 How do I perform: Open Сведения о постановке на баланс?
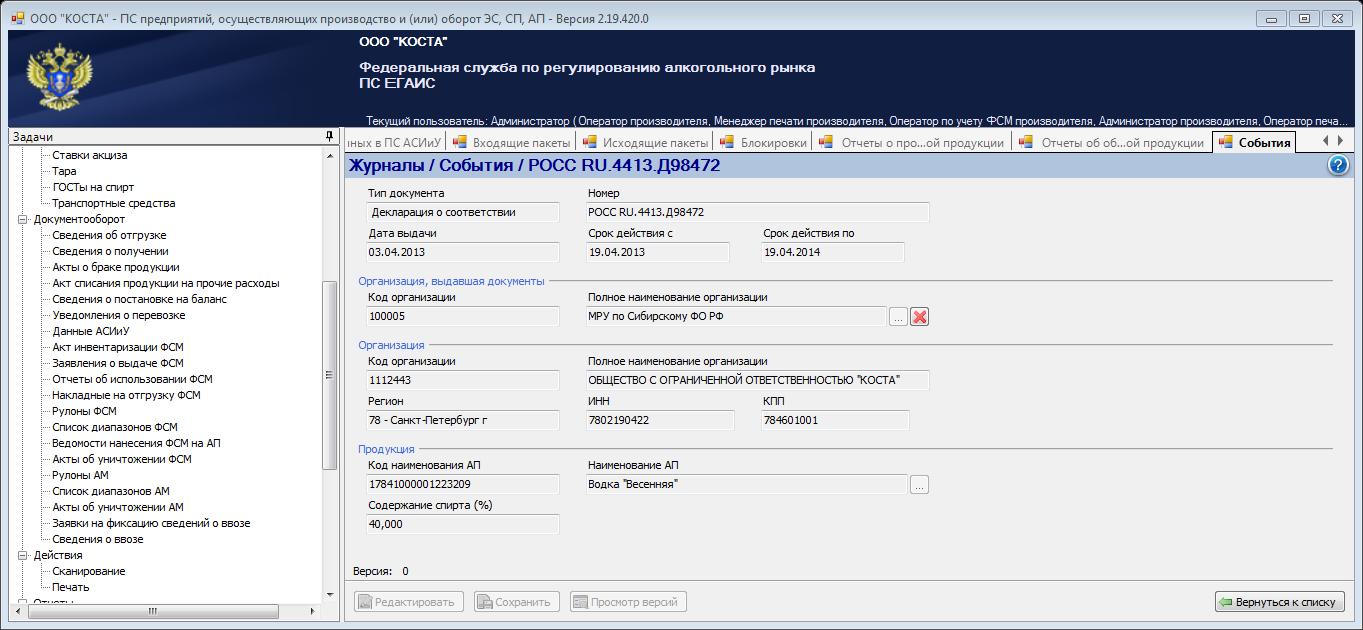140,299
